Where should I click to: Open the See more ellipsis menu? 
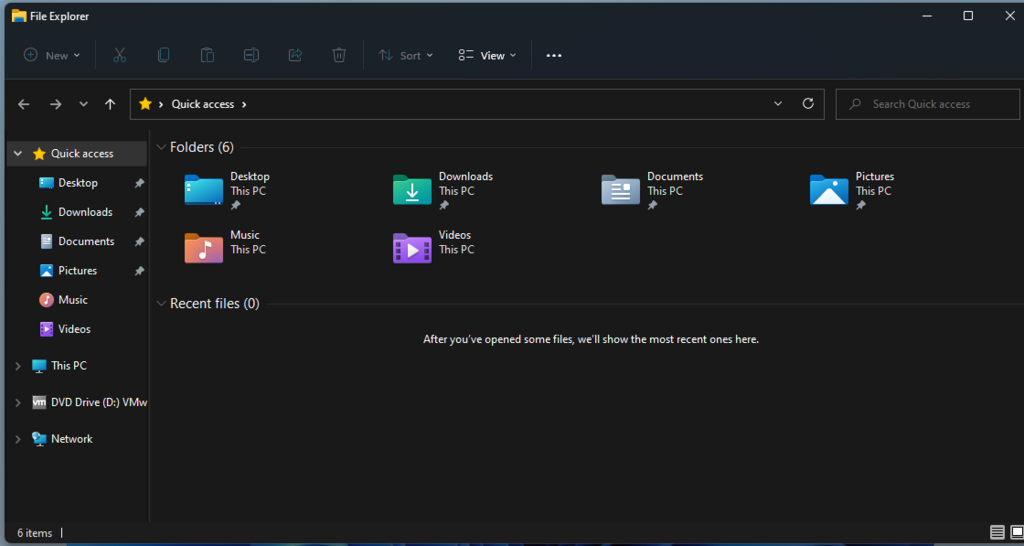tap(554, 56)
